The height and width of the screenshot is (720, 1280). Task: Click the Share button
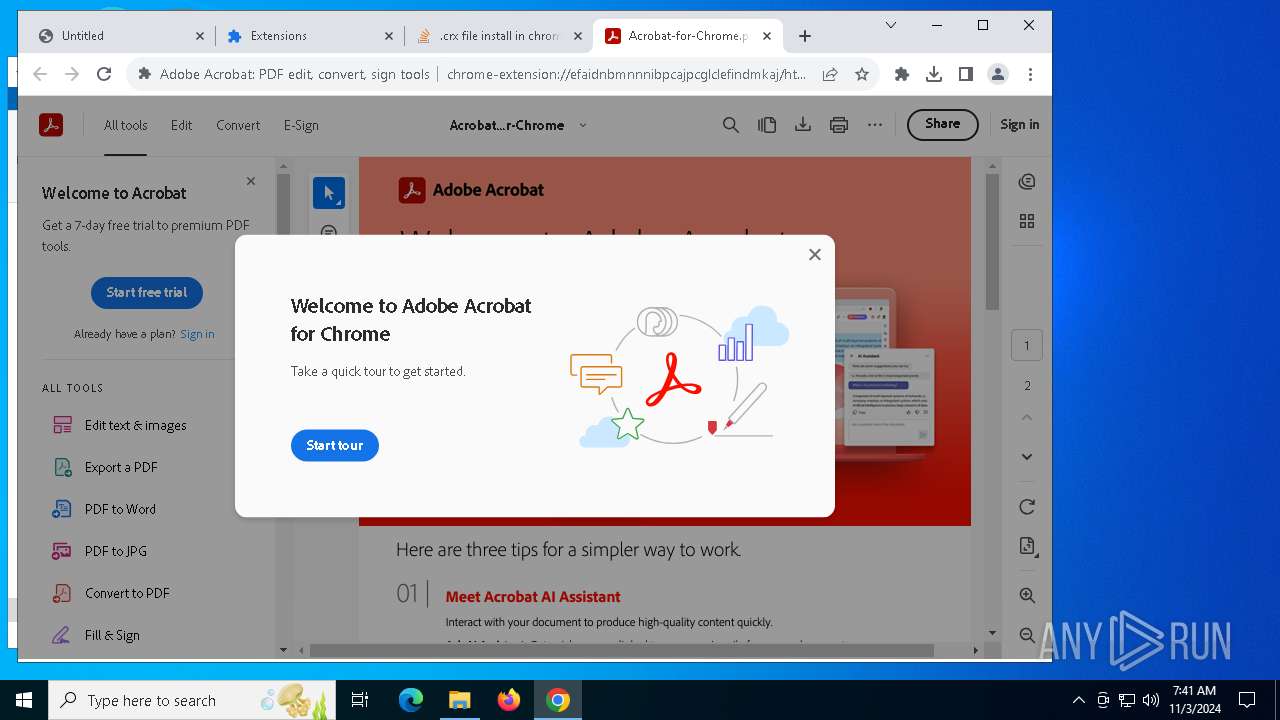[x=943, y=124]
